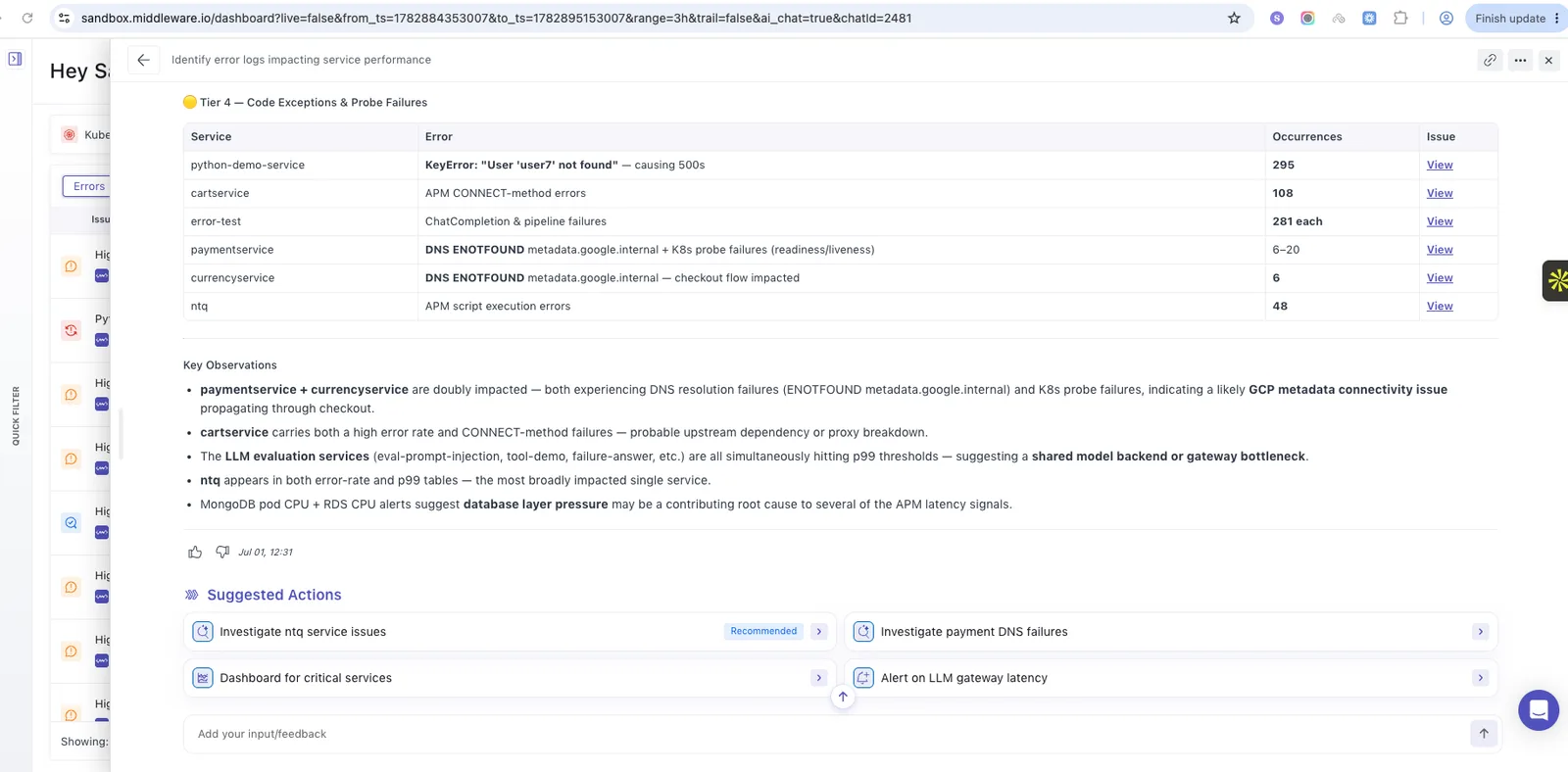Click the Suggested Actions heading
1568x772 pixels.
coord(274,595)
